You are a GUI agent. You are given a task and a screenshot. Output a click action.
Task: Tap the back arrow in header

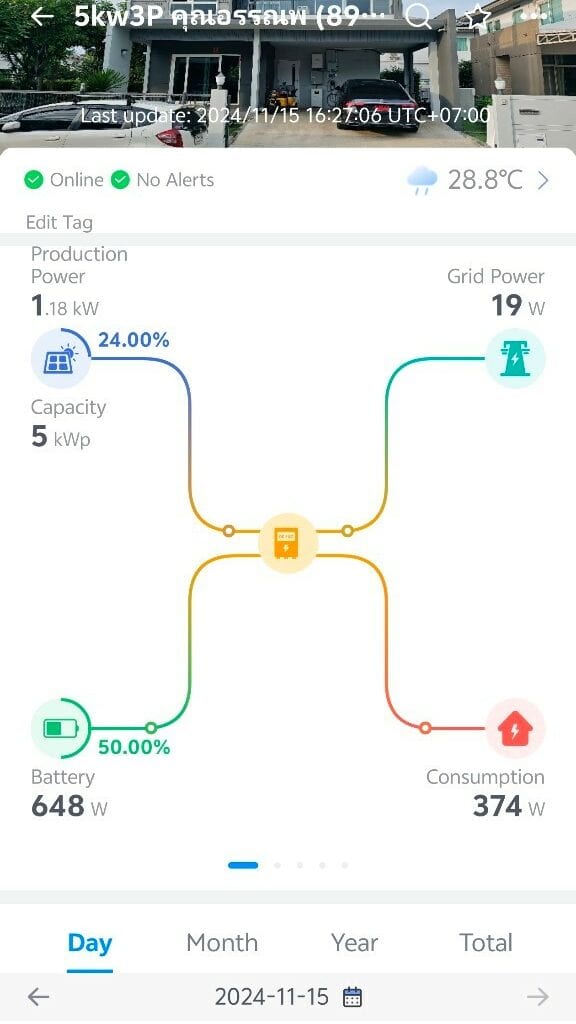42,16
